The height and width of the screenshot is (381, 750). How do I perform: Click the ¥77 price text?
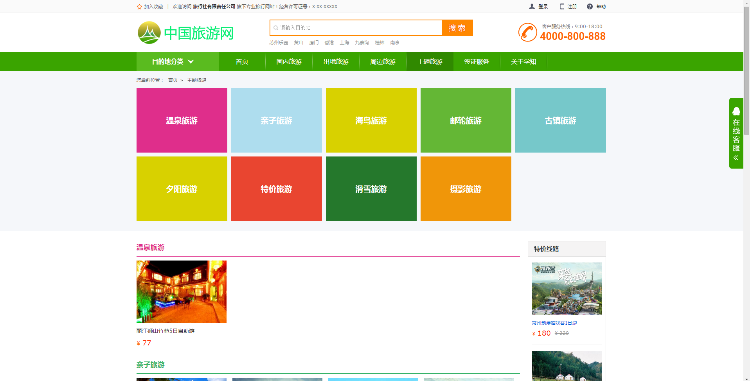point(144,343)
